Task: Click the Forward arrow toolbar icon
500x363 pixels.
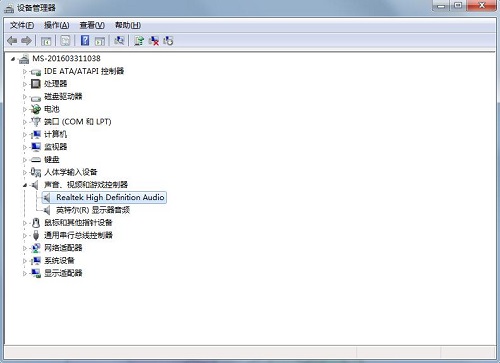Action: (26, 41)
